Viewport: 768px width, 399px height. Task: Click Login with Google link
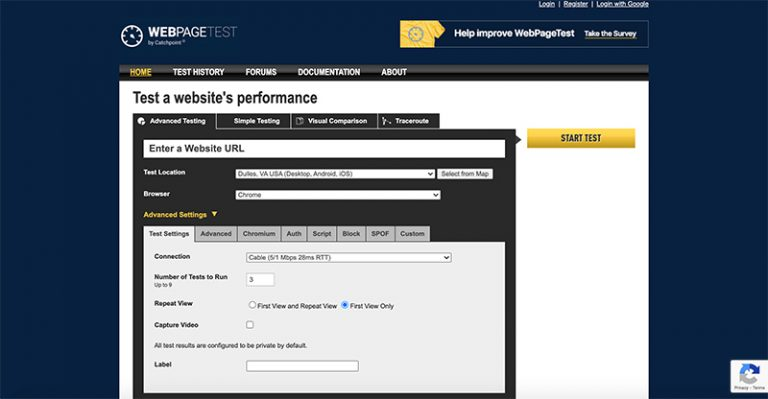pos(623,4)
